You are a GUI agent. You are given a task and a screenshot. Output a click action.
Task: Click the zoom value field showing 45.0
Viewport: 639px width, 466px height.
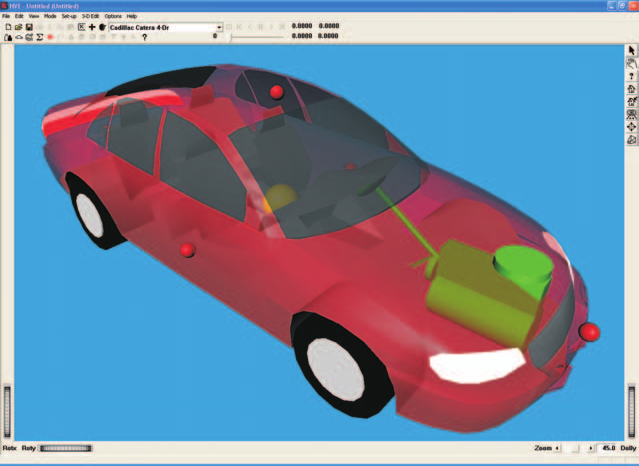coord(608,448)
